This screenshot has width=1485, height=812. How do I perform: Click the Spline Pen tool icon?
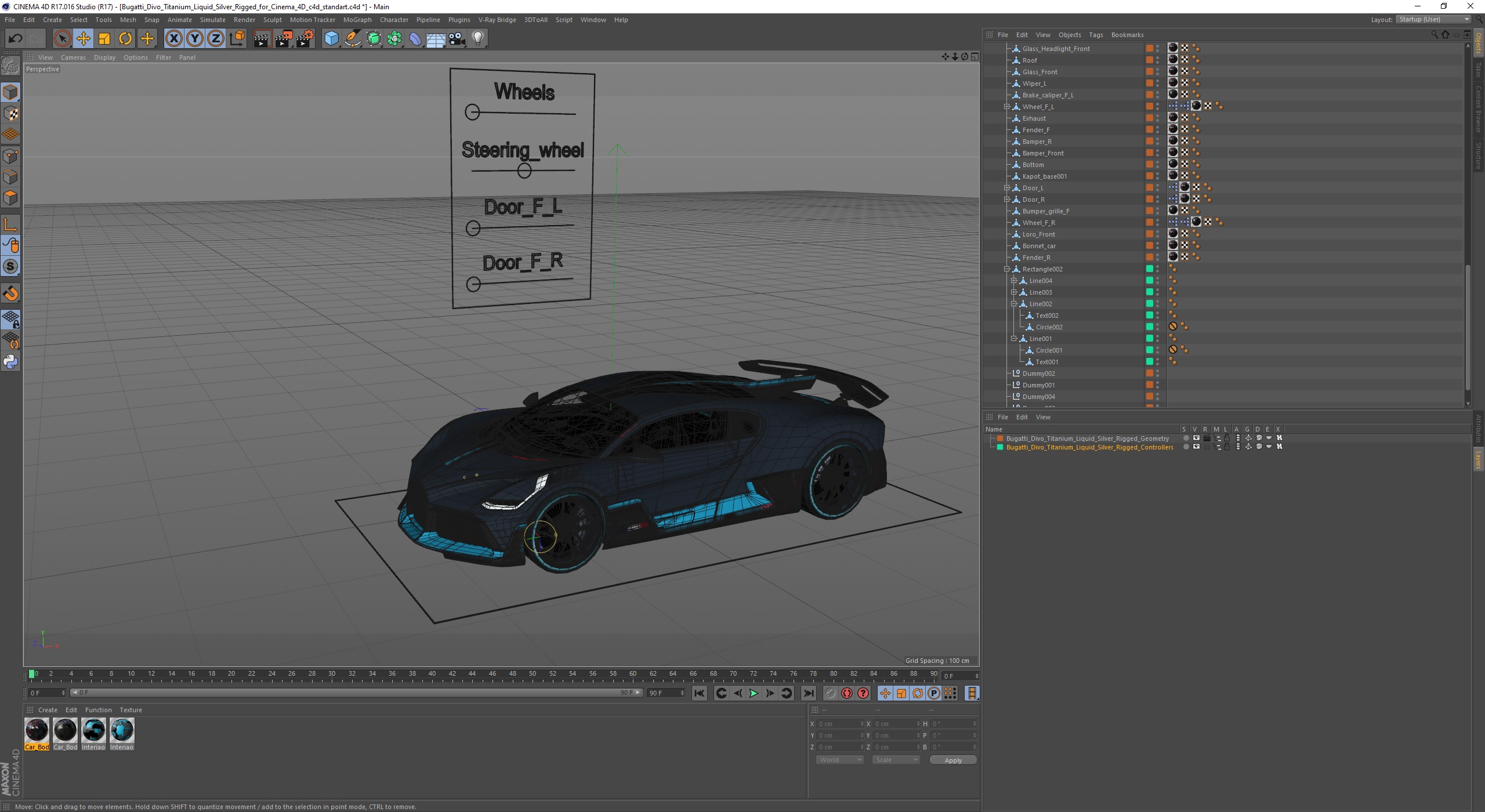353,39
